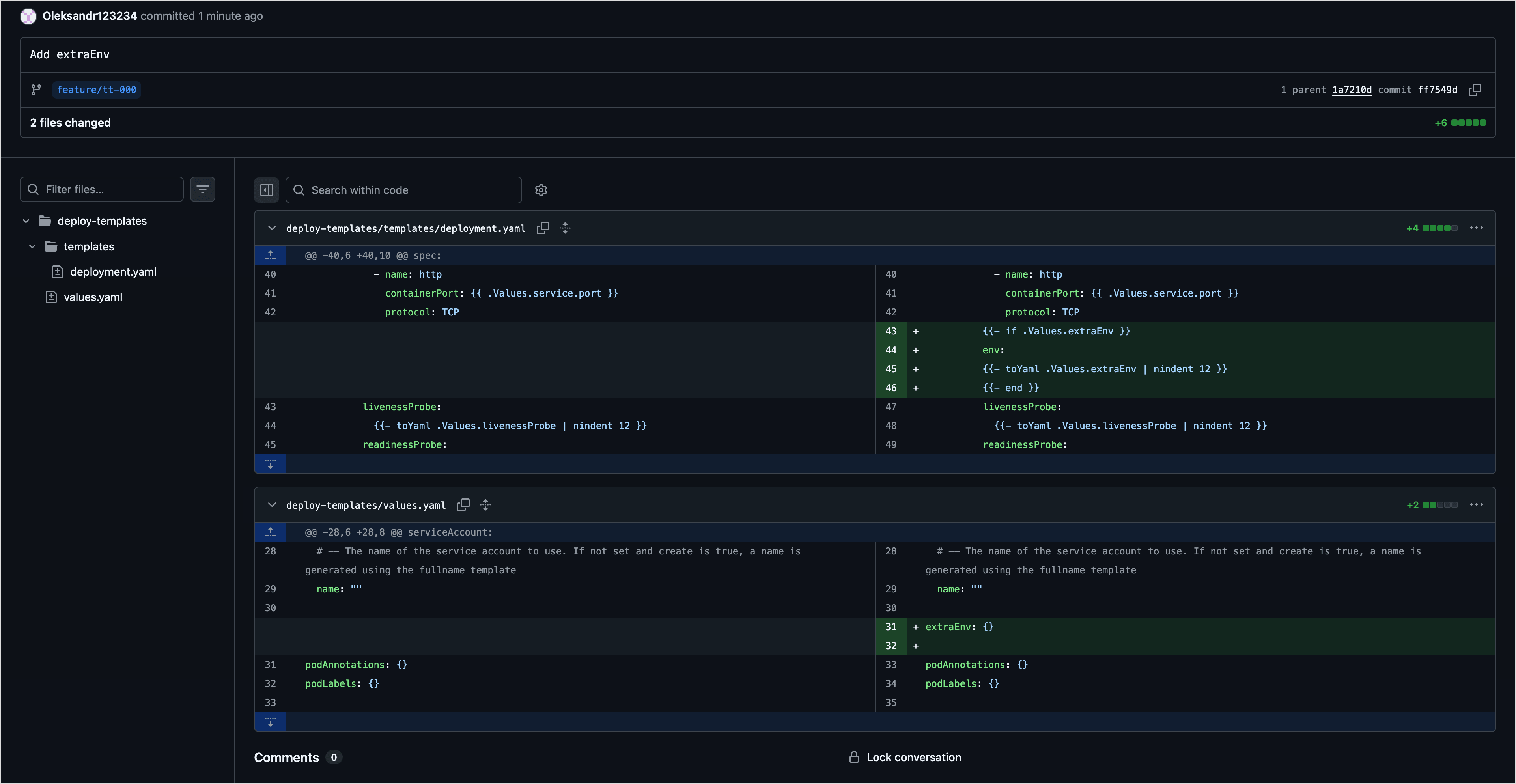
Task: Click the deploy-templates folder icon
Action: coord(45,221)
